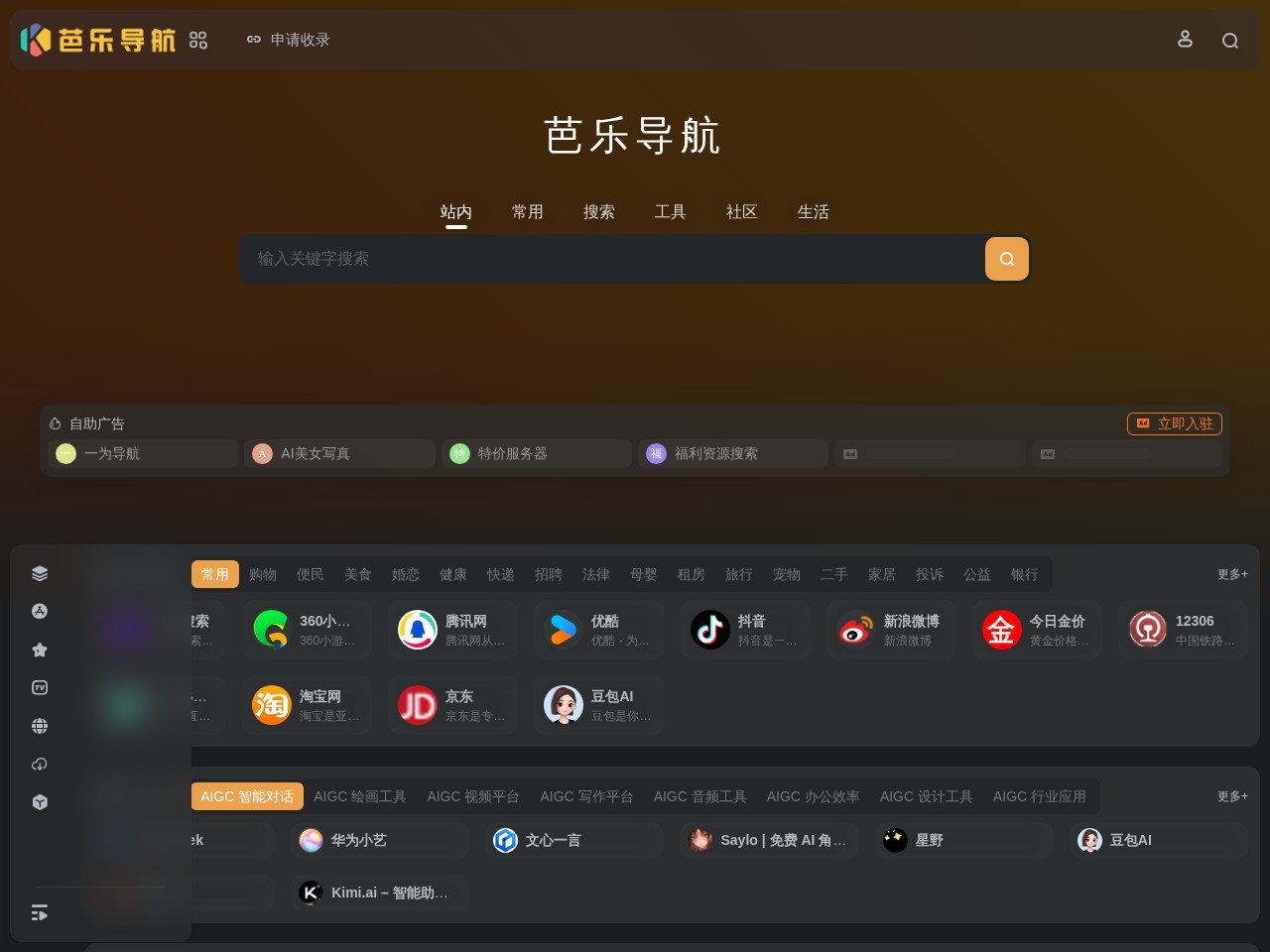Click the layers icon in left sidebar
This screenshot has height=952, width=1270.
(40, 573)
